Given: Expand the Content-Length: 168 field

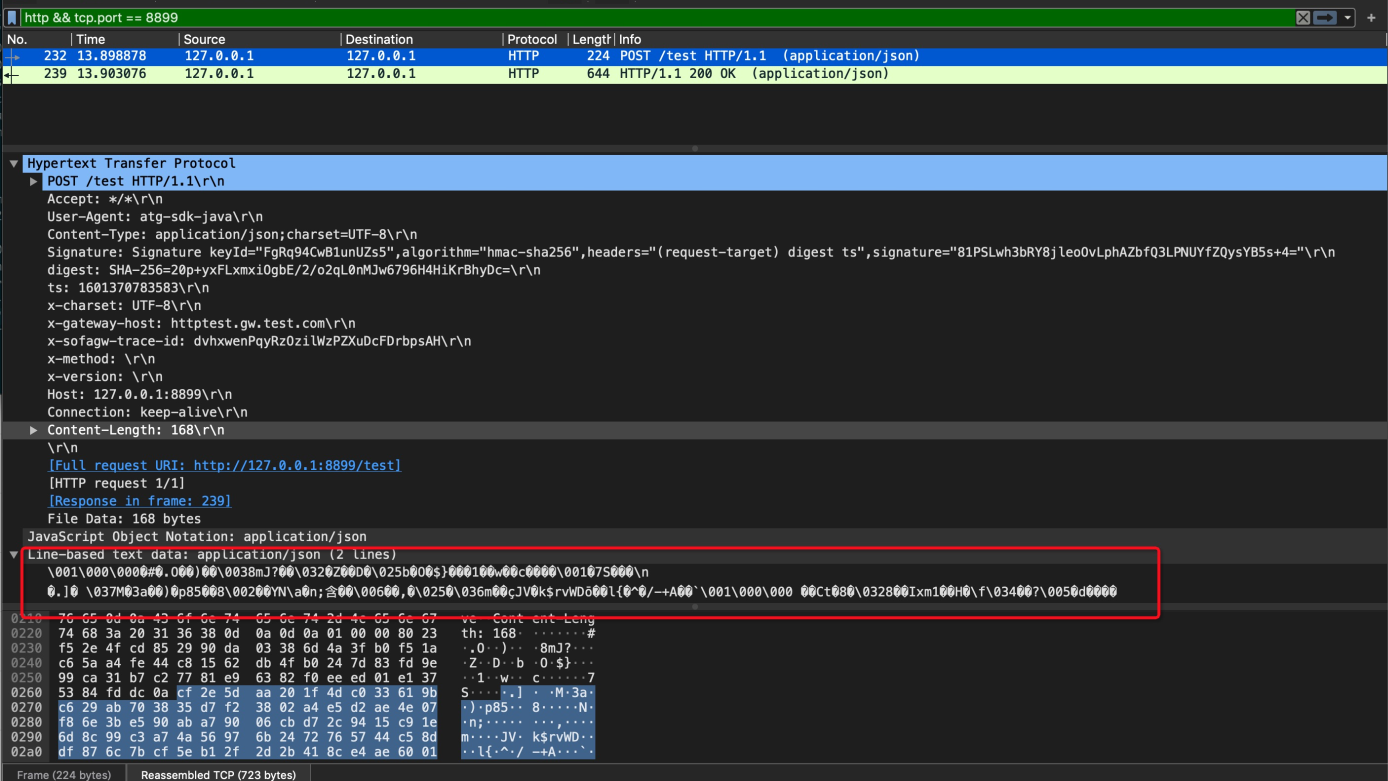Looking at the screenshot, I should [x=34, y=430].
